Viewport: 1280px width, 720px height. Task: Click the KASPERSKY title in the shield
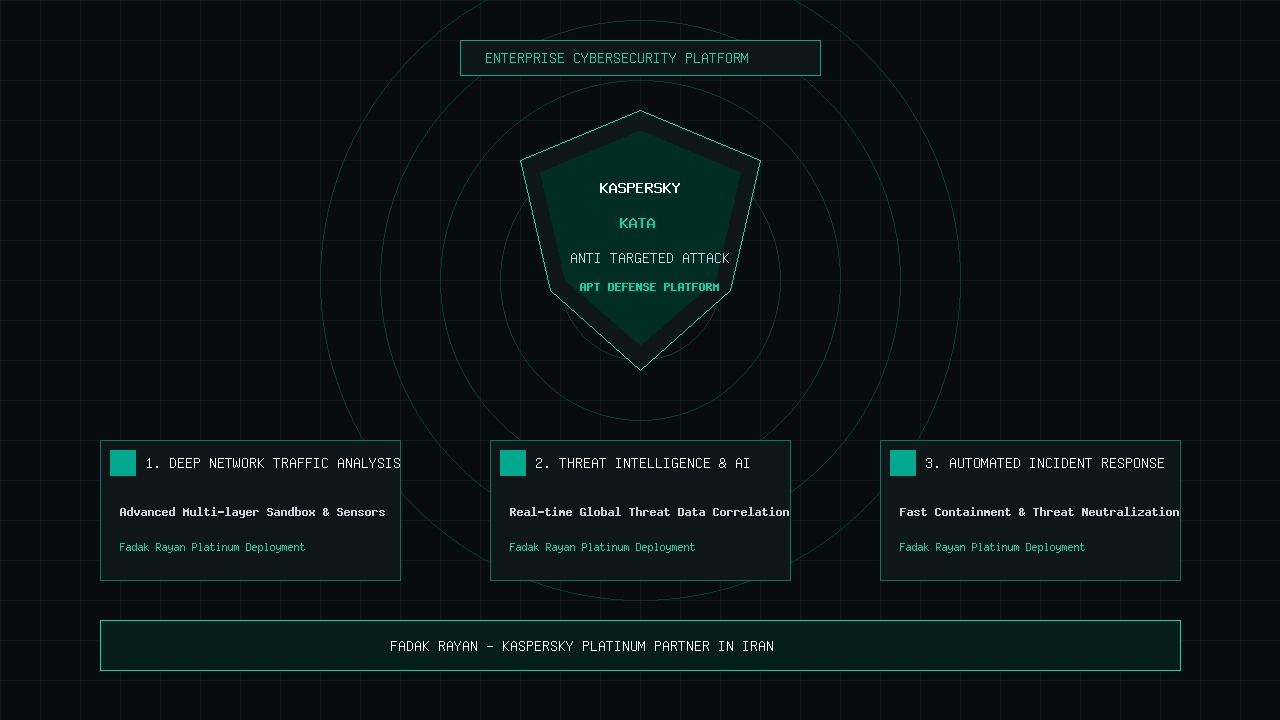pyautogui.click(x=640, y=188)
